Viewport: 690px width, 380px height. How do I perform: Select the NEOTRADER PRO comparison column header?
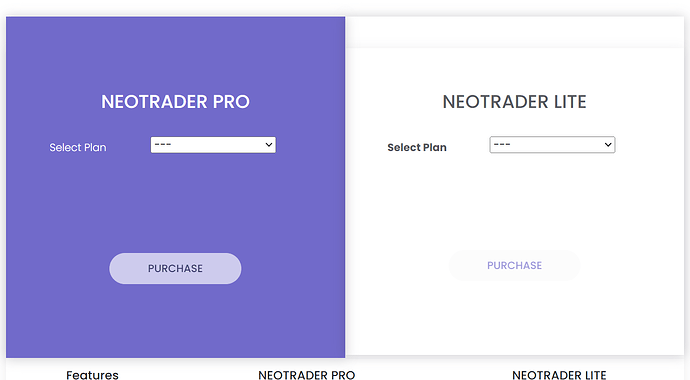[x=307, y=375]
